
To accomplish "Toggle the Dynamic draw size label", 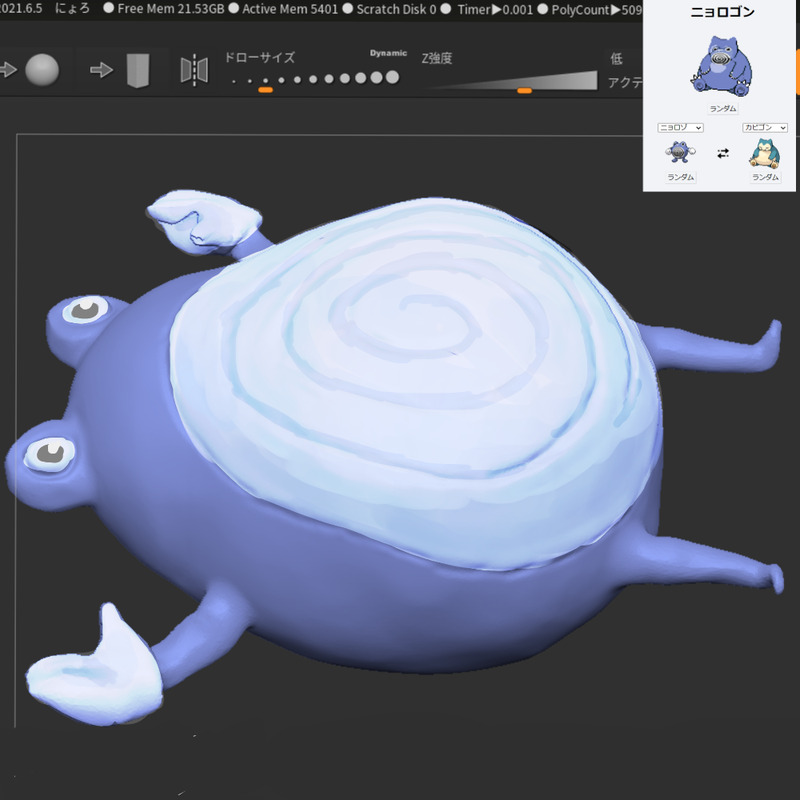I will click(388, 53).
